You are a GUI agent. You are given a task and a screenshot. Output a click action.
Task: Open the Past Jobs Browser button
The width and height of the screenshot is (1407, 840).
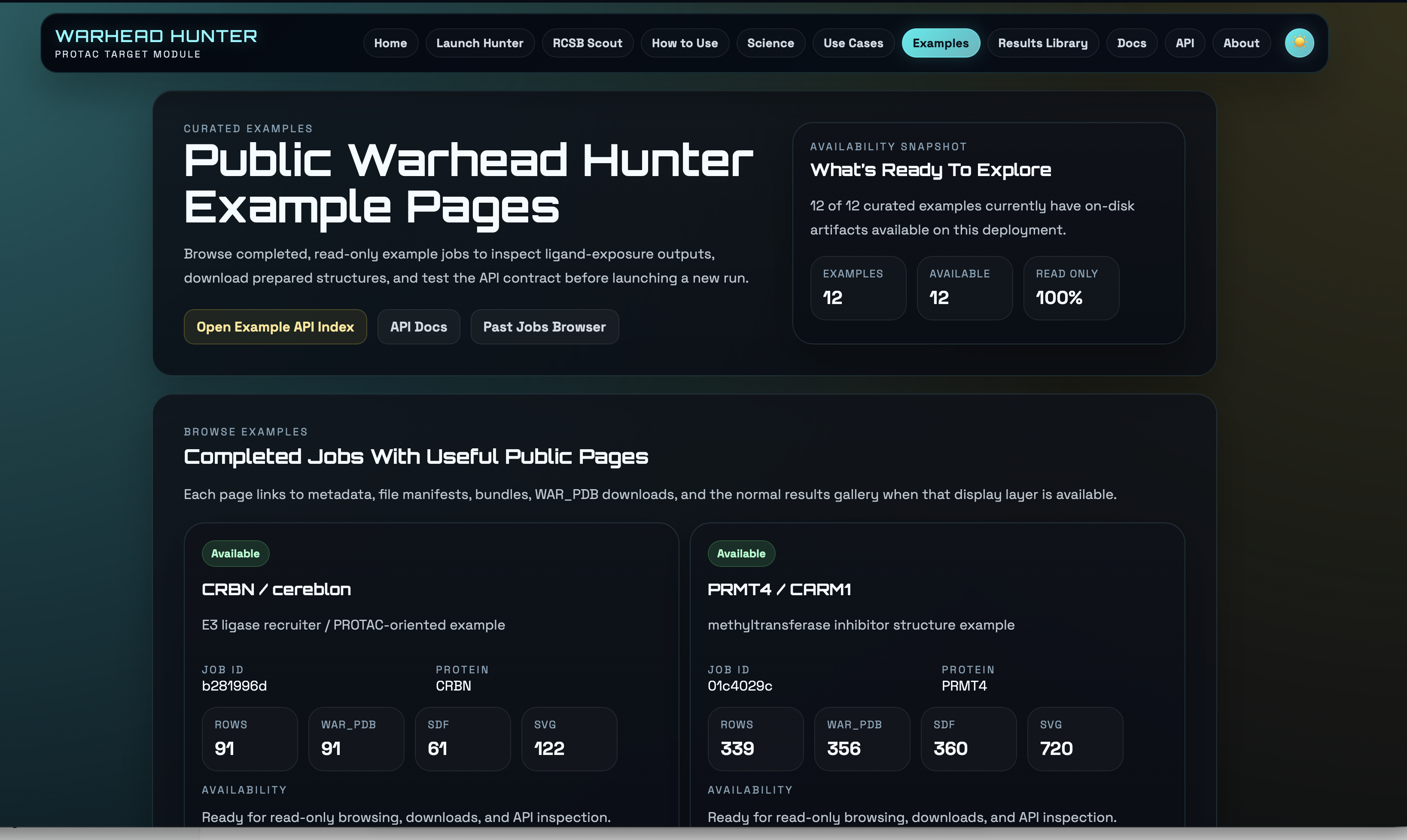[x=545, y=327]
